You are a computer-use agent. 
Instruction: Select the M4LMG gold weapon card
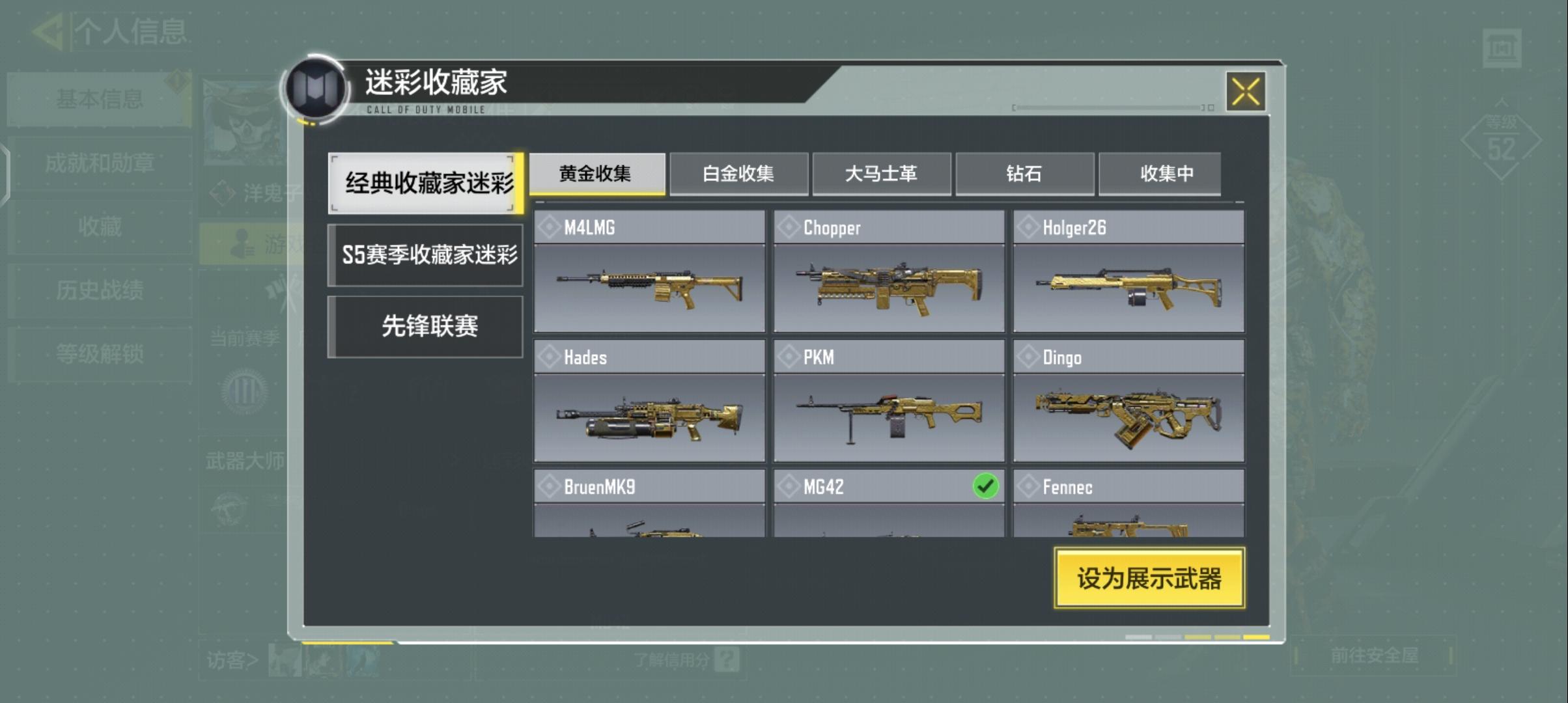pyautogui.click(x=649, y=271)
